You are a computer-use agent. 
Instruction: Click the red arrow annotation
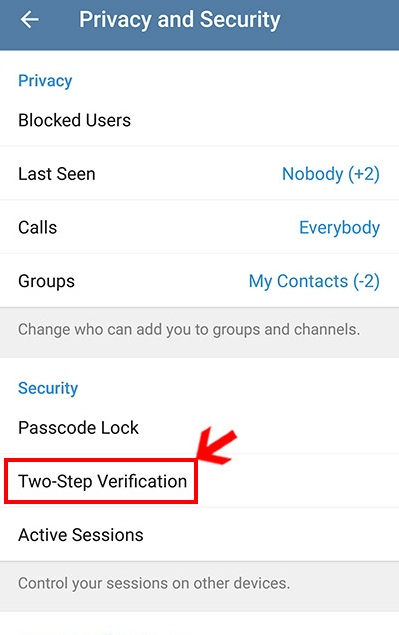216,445
